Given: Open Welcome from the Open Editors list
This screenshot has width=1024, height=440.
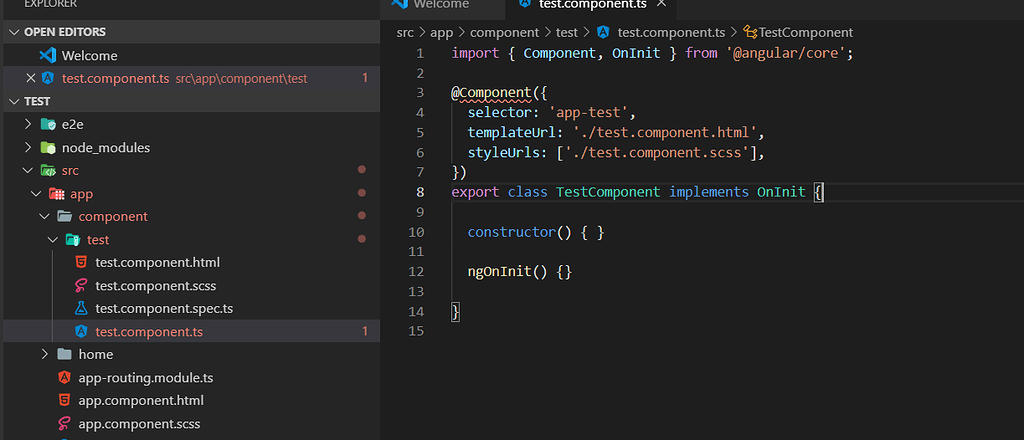Looking at the screenshot, I should click(x=89, y=55).
